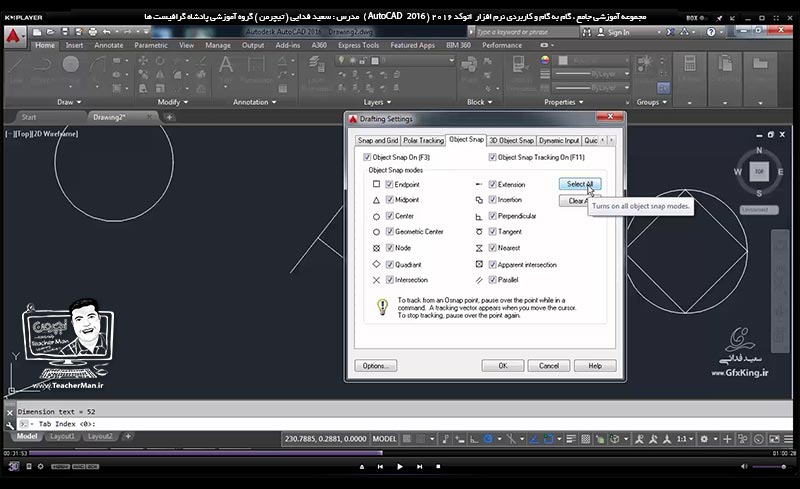
Task: Click the Undo arrow icon
Action: click(107, 32)
